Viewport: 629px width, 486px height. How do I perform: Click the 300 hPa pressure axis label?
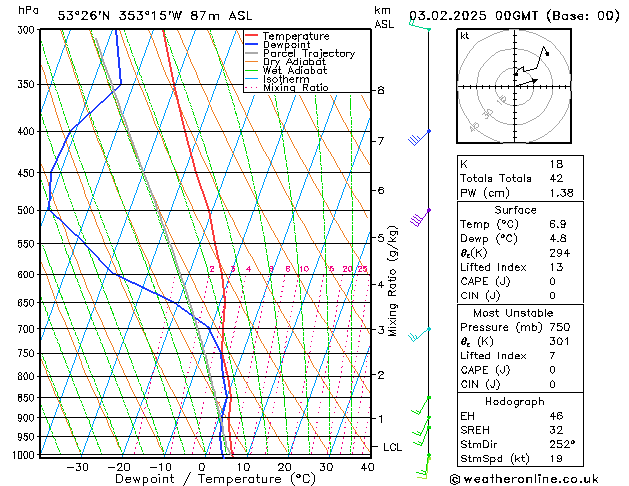(x=26, y=30)
